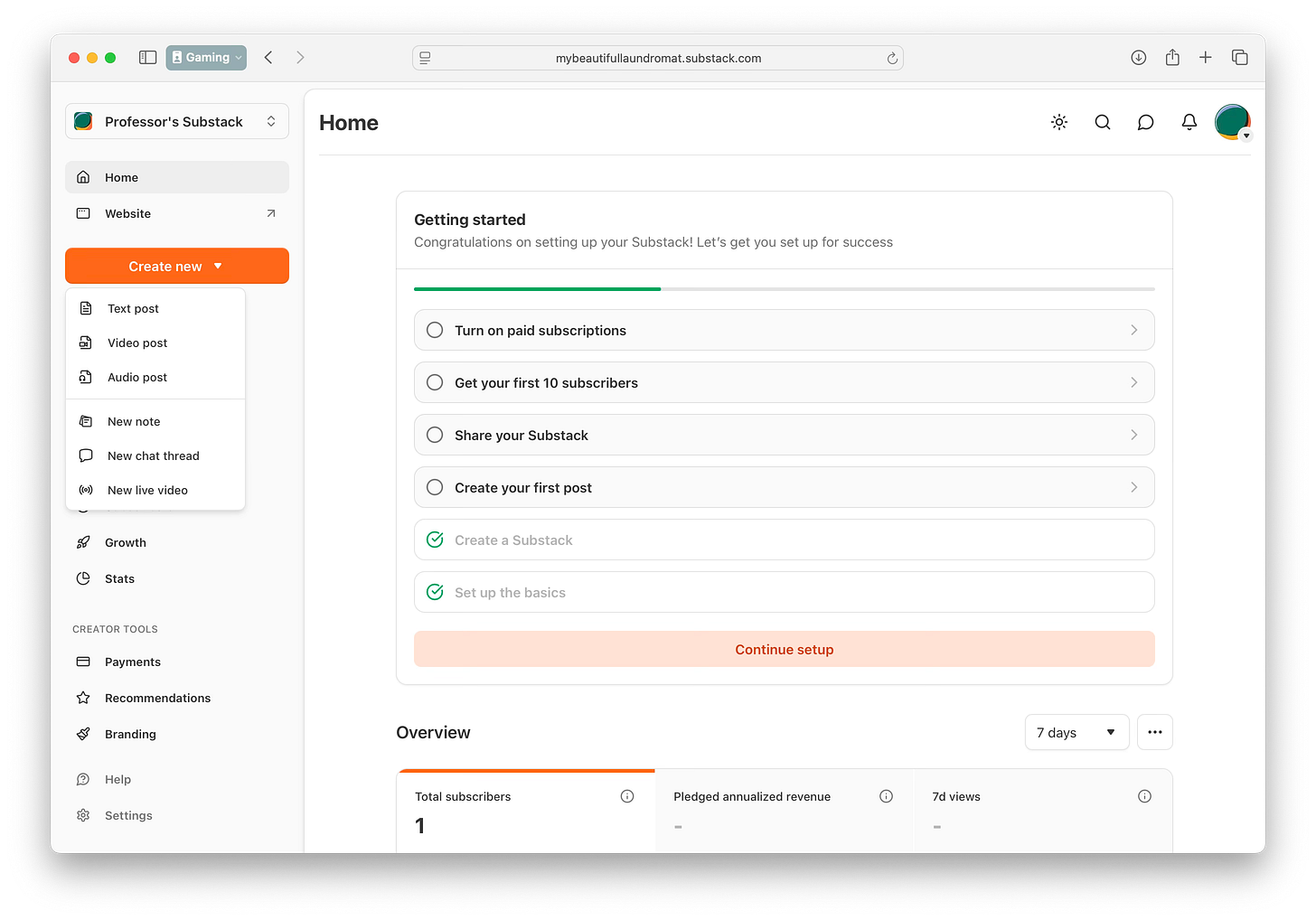Expand Turn on paid subscriptions chevron
This screenshot has width=1316, height=920.
1134,330
